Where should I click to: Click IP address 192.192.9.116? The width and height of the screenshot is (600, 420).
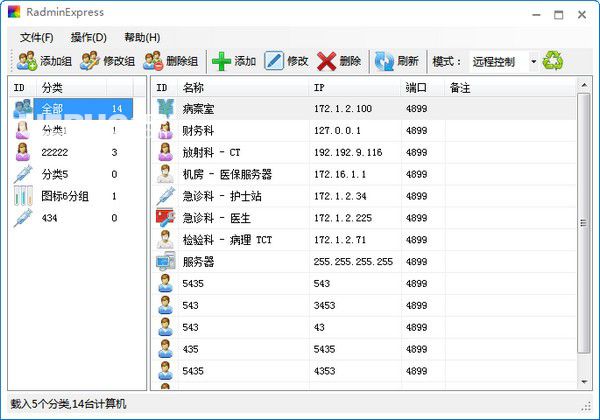pos(348,153)
